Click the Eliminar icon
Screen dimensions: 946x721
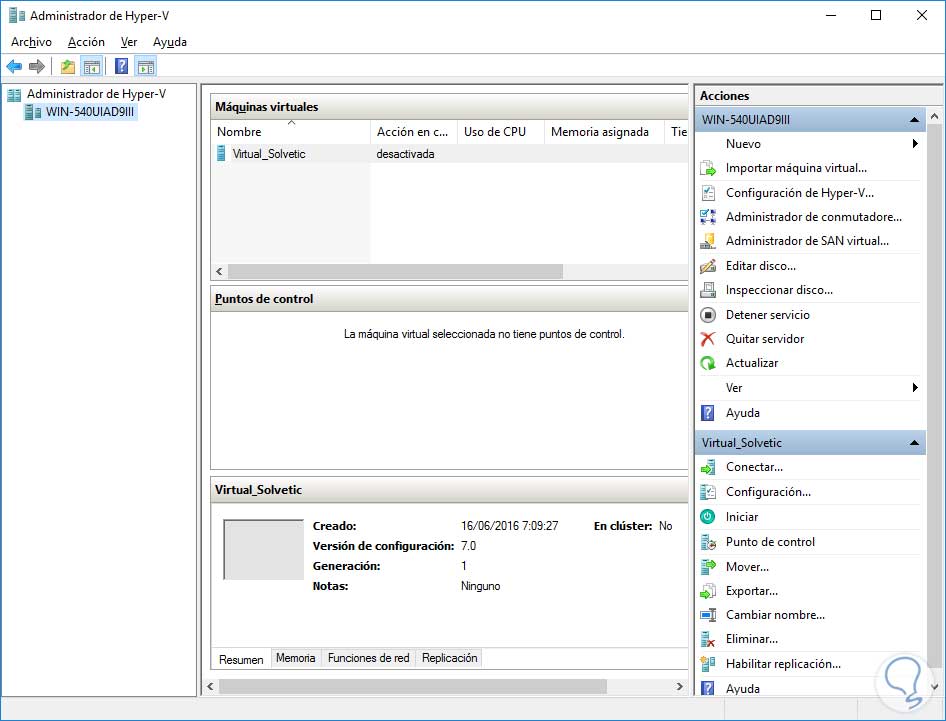tap(708, 639)
